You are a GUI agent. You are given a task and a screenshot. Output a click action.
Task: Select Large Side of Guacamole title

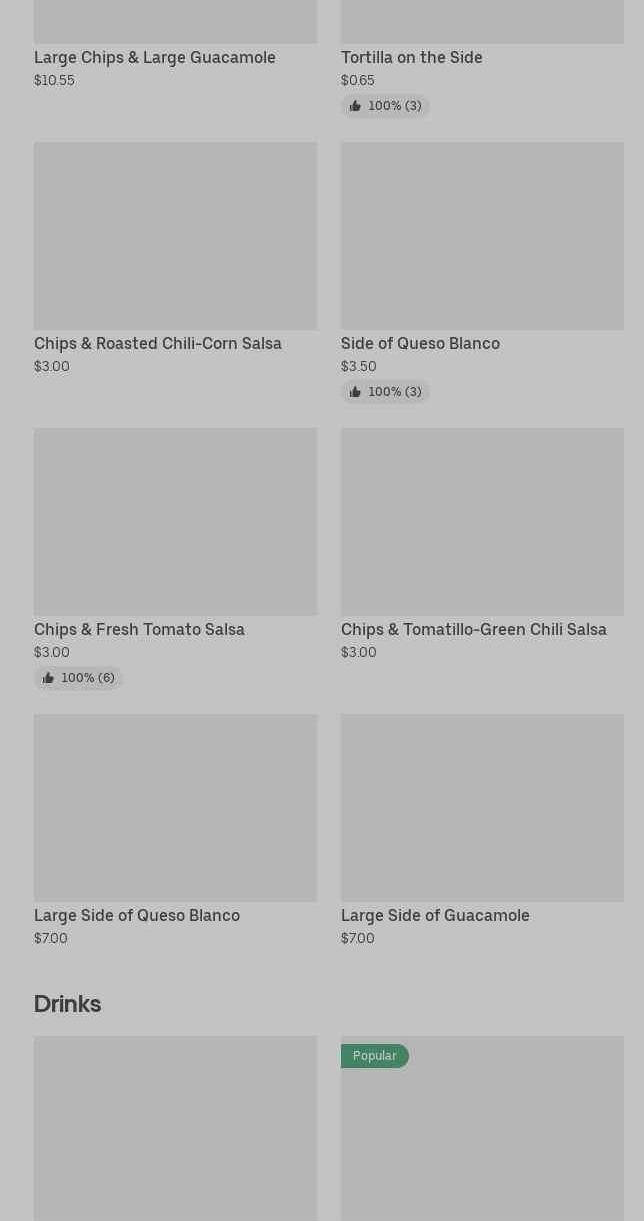tap(435, 916)
